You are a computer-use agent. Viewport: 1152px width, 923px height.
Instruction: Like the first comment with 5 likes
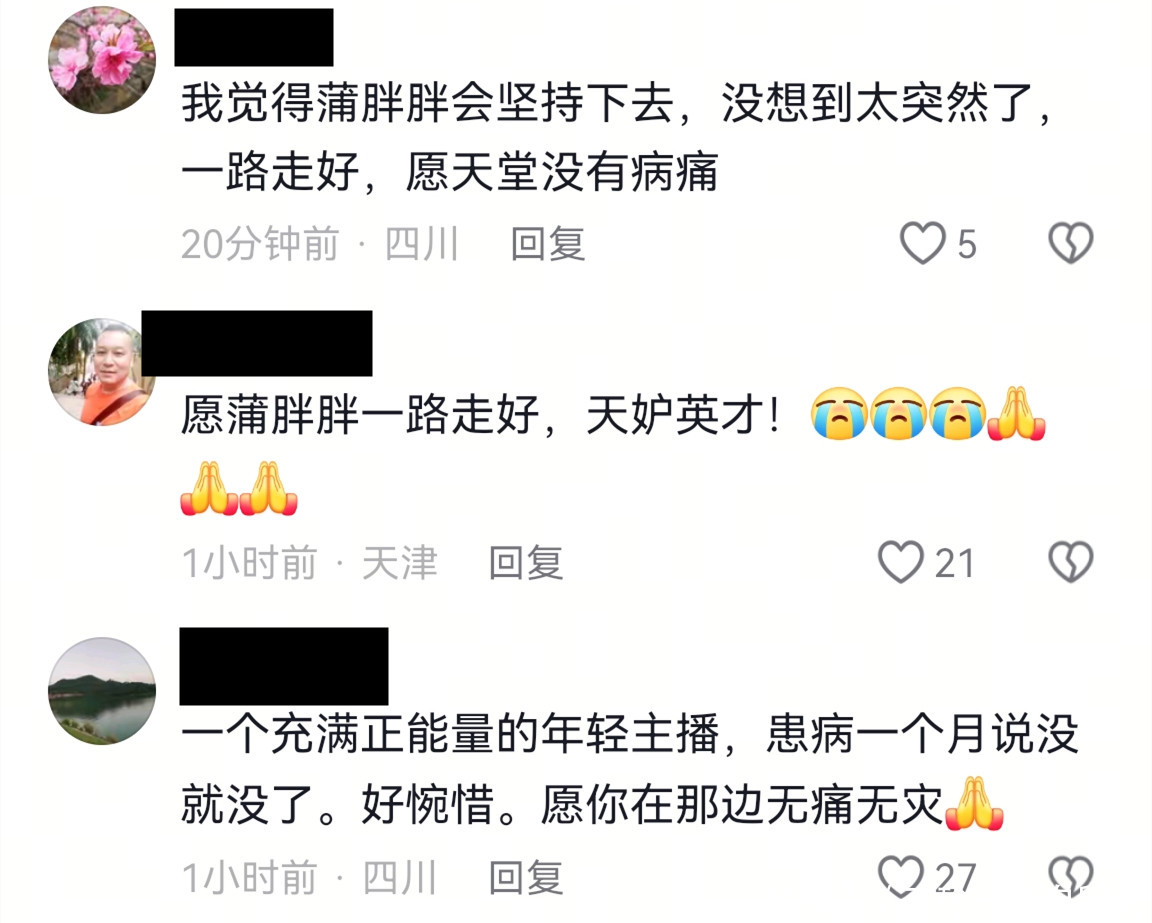923,243
